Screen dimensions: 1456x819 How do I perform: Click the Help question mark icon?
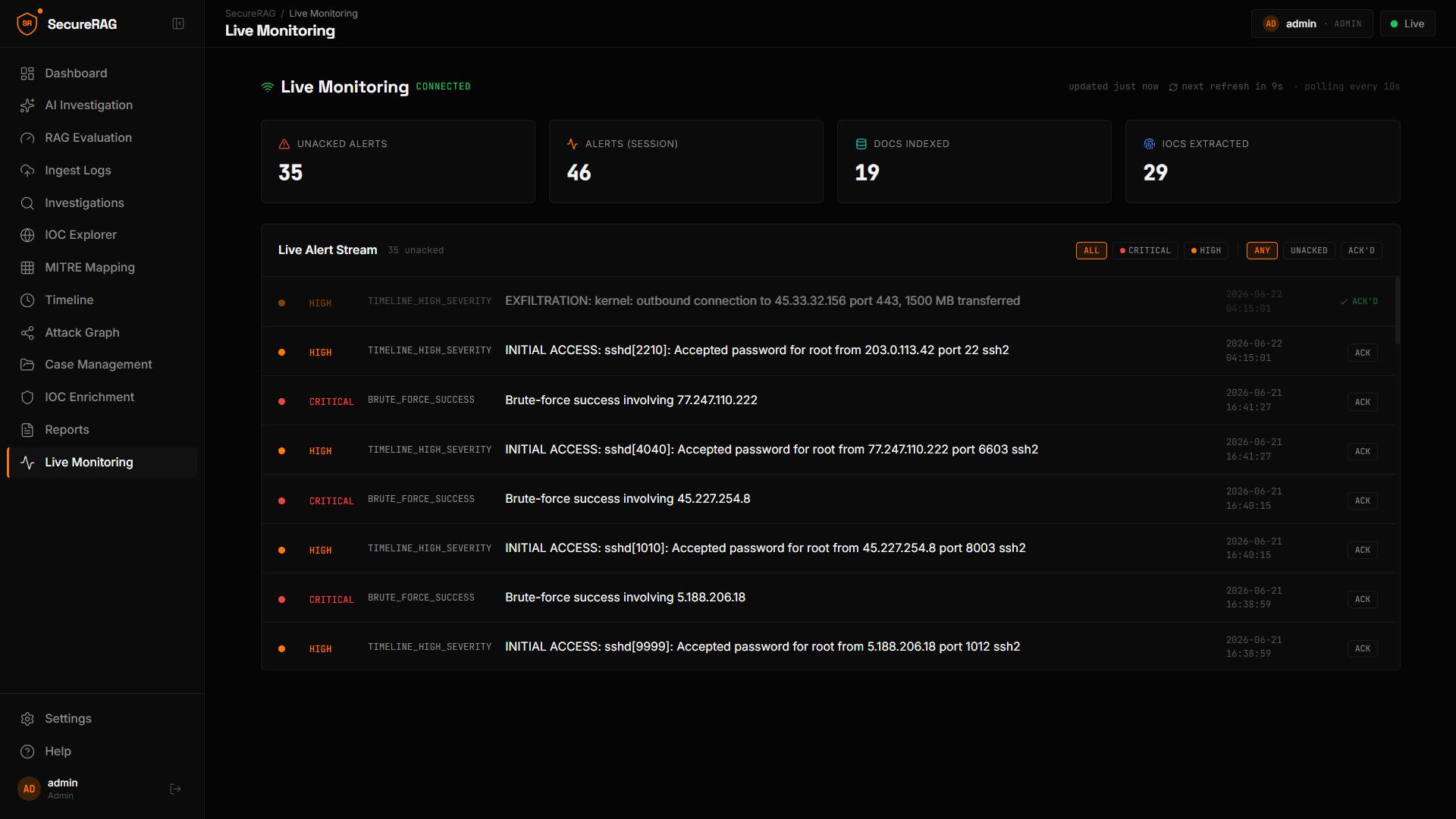pyautogui.click(x=27, y=752)
